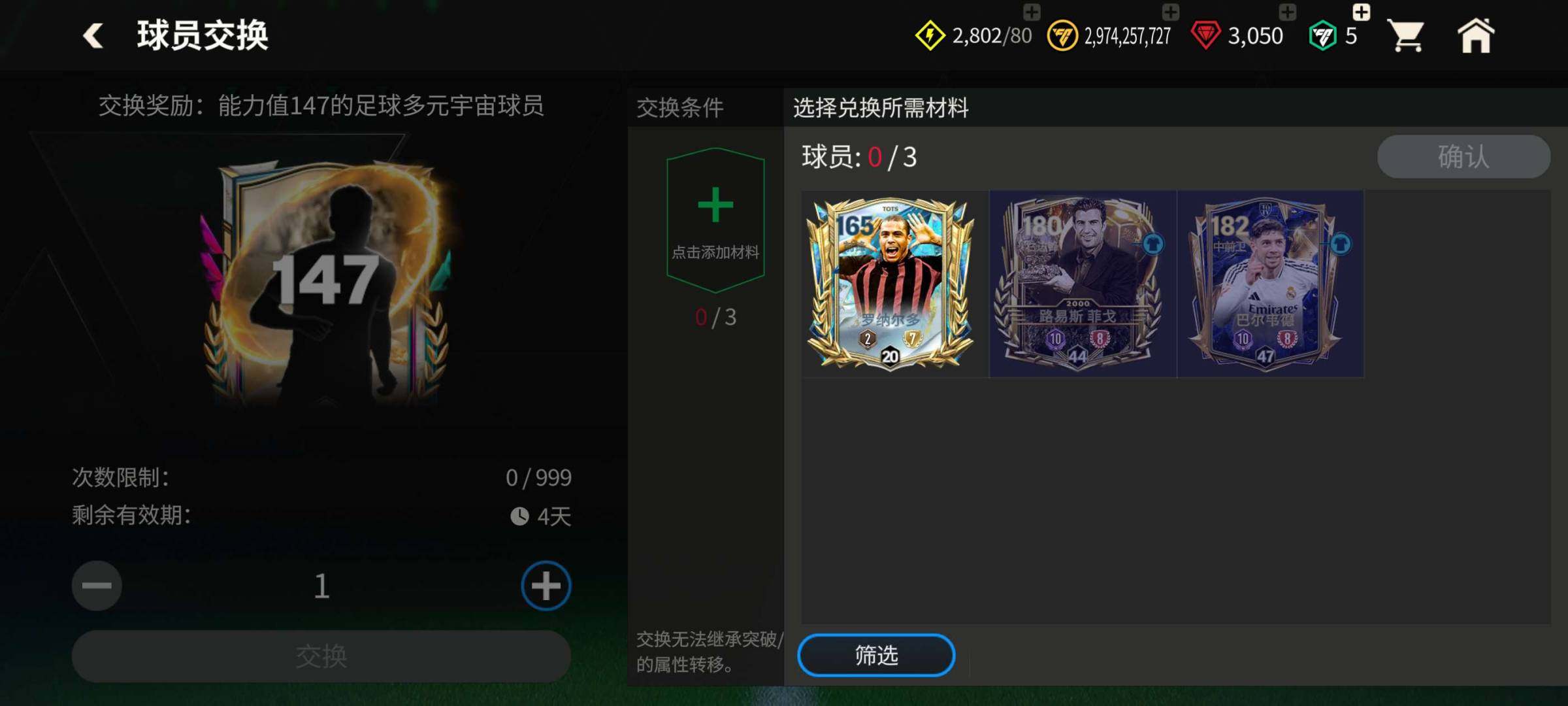The image size is (1568, 706).
Task: View the 147 reward player card
Action: pyautogui.click(x=325, y=281)
